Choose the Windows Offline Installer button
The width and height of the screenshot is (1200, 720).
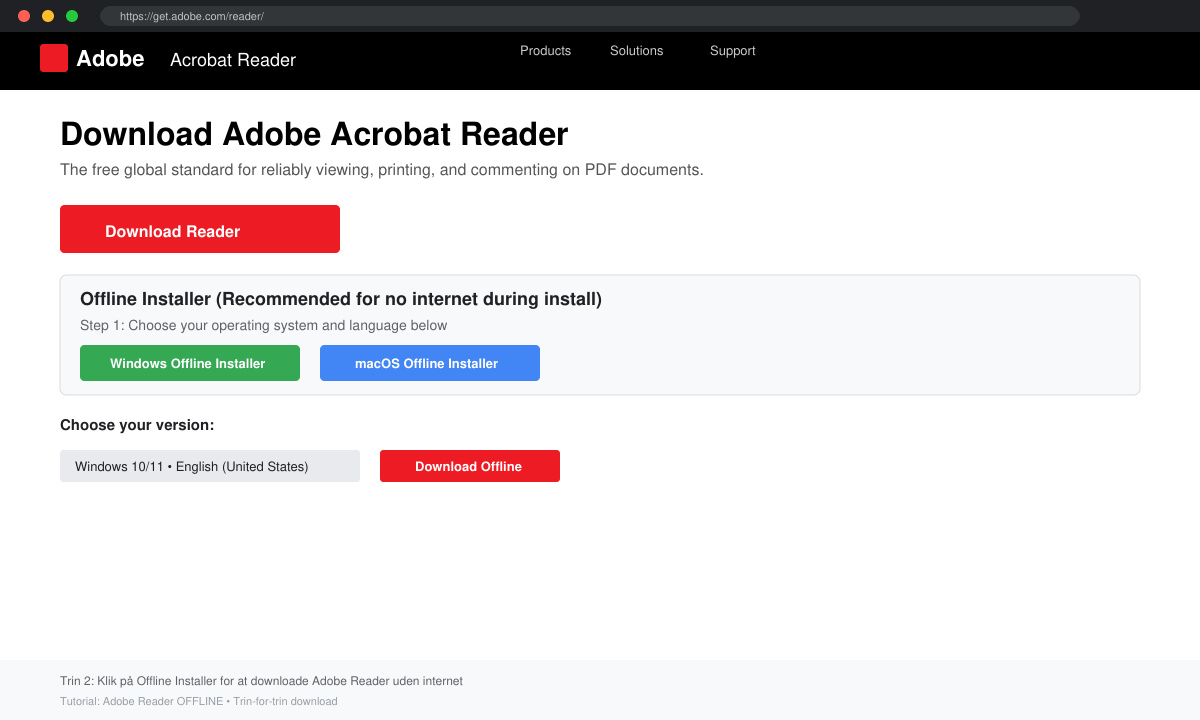tap(190, 363)
